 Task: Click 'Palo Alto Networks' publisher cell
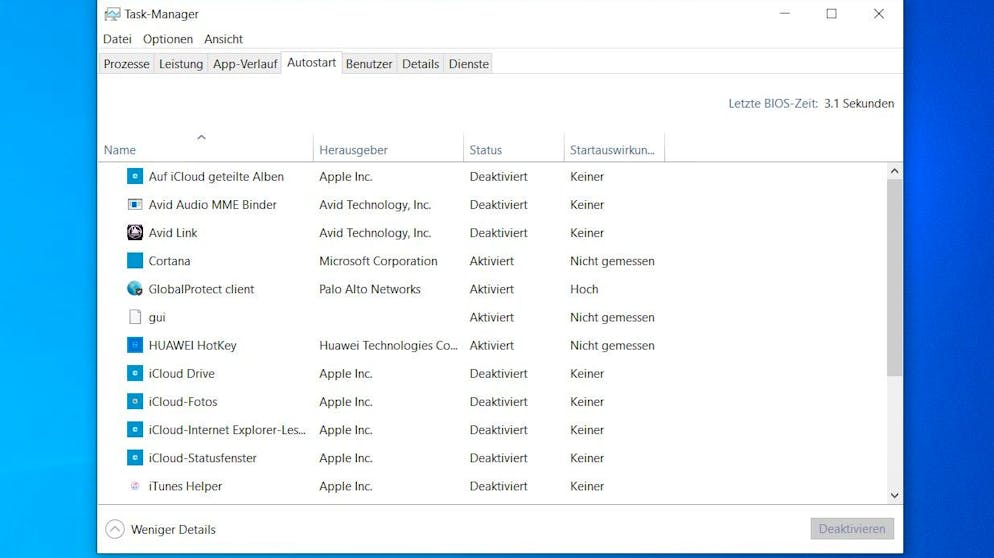(x=370, y=289)
